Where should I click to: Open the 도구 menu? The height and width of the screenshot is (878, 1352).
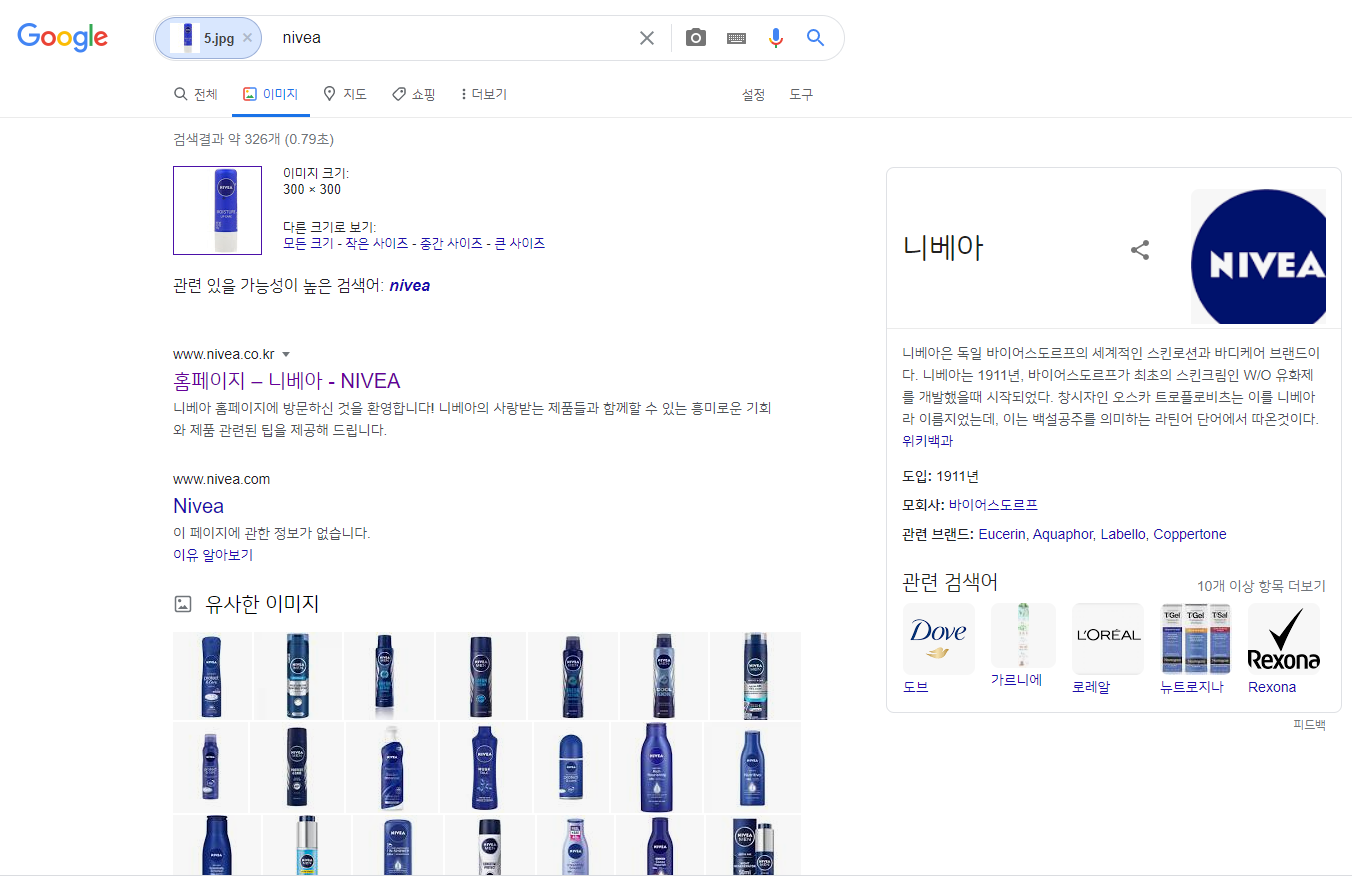point(801,94)
